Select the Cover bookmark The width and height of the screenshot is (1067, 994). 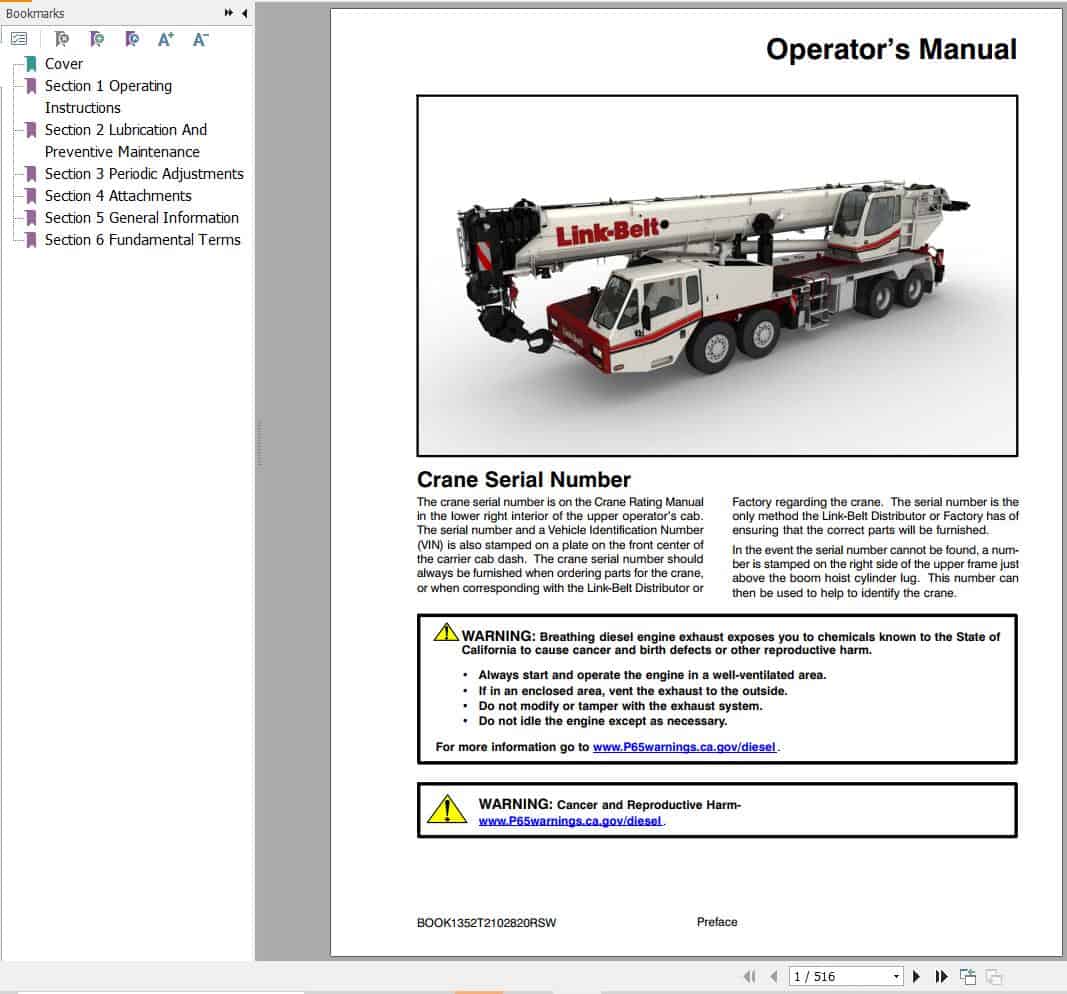pos(63,63)
